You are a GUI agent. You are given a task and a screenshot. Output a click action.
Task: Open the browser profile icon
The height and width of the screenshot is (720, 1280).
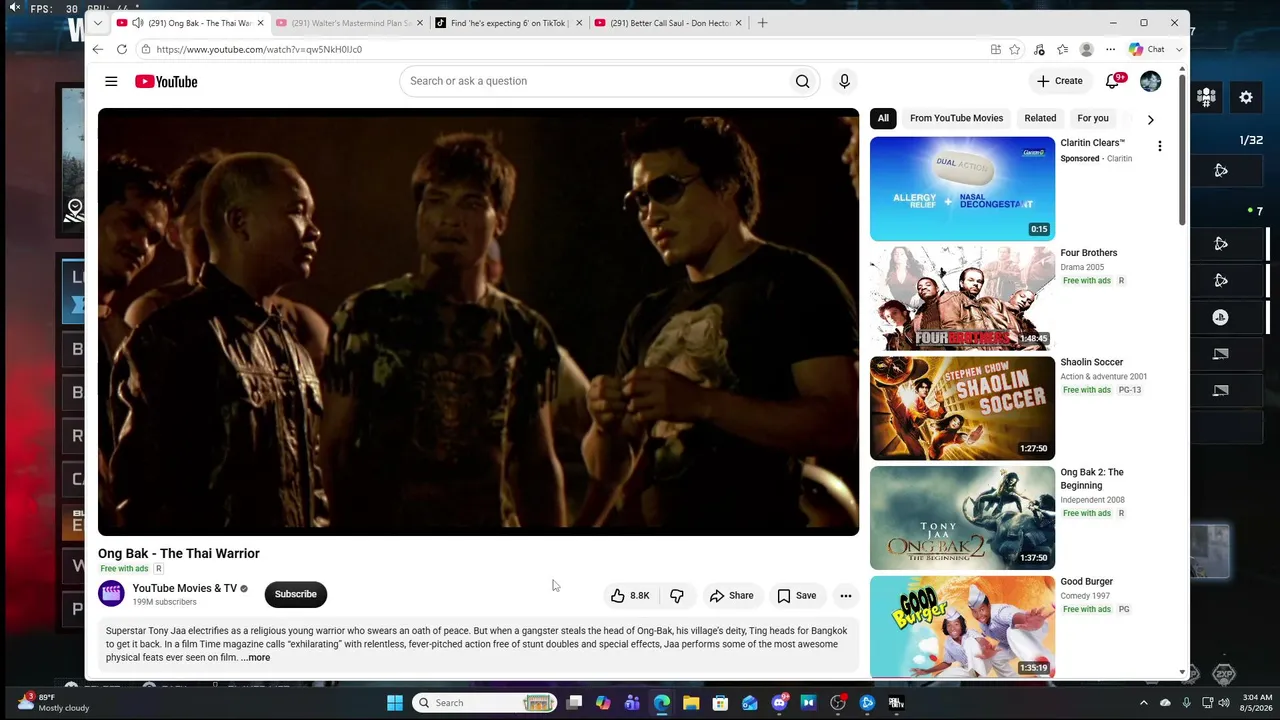[x=1086, y=49]
